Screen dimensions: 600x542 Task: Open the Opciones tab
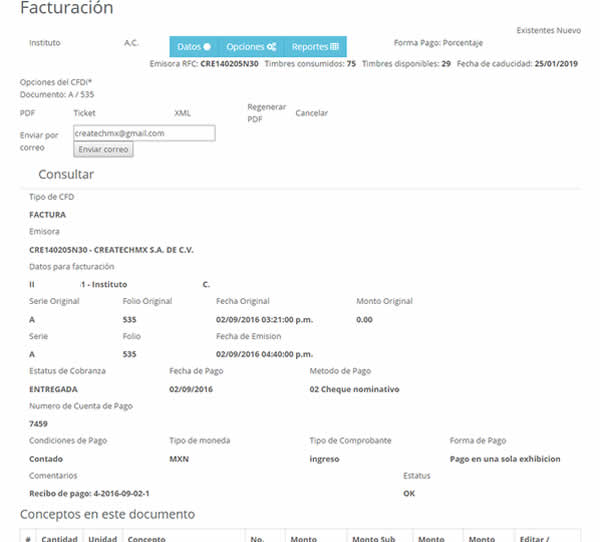tap(251, 47)
